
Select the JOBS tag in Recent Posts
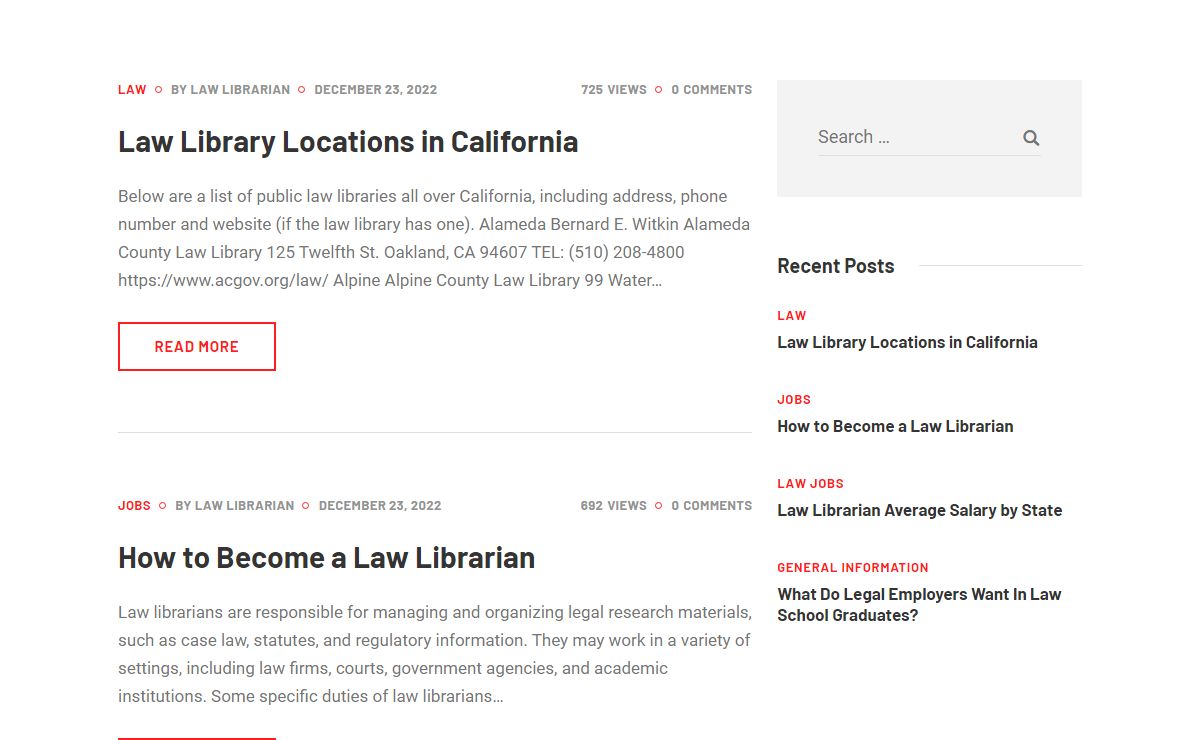pyautogui.click(x=794, y=399)
